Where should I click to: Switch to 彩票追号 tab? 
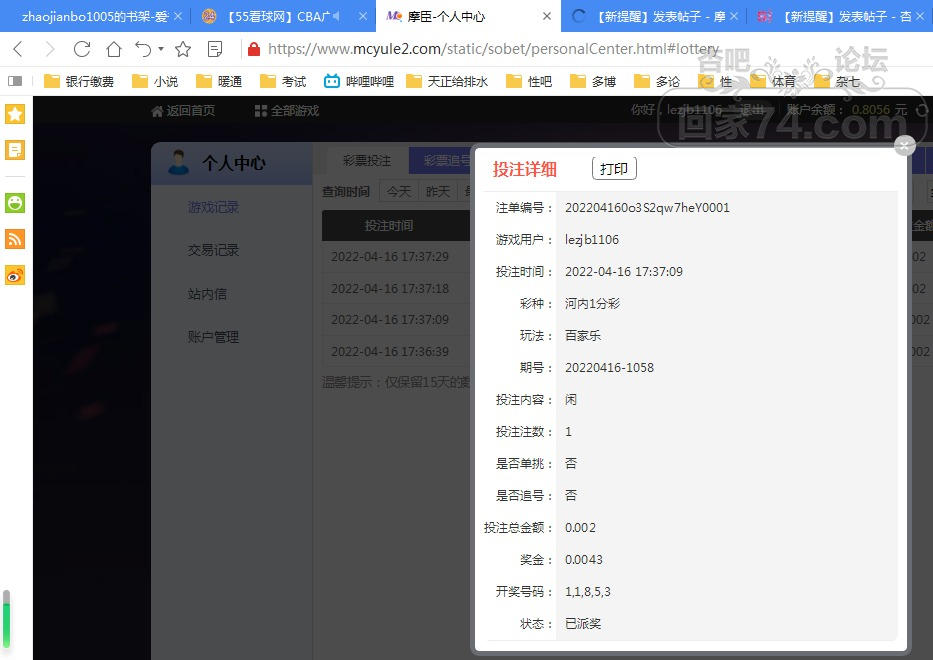(440, 161)
